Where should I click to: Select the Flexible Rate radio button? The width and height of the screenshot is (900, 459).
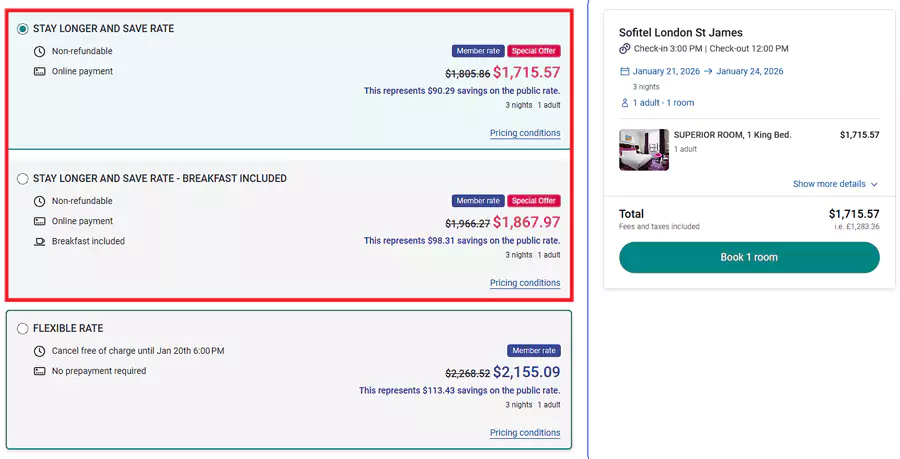click(x=23, y=329)
